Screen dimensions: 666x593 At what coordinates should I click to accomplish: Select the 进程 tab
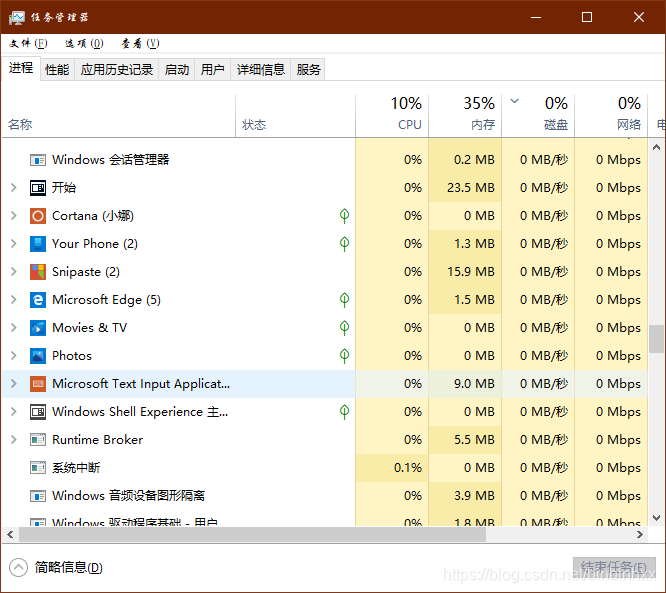[21, 68]
